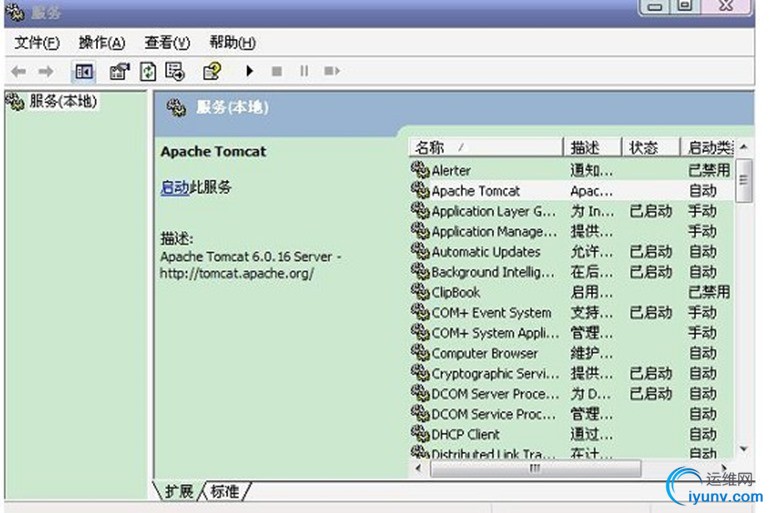Switch to the 扩展 tab
The width and height of the screenshot is (769, 513).
(179, 491)
